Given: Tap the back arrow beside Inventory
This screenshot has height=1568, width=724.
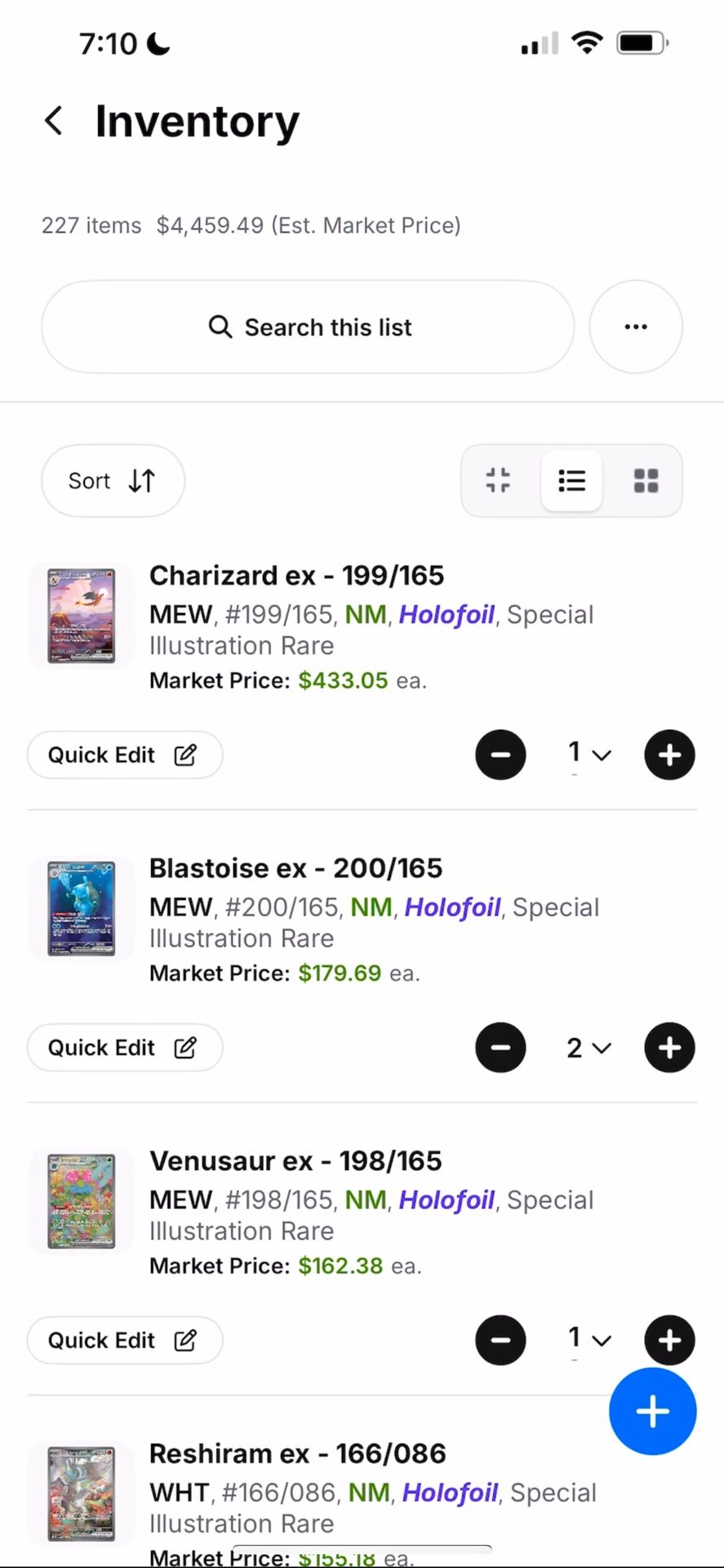Looking at the screenshot, I should [54, 121].
